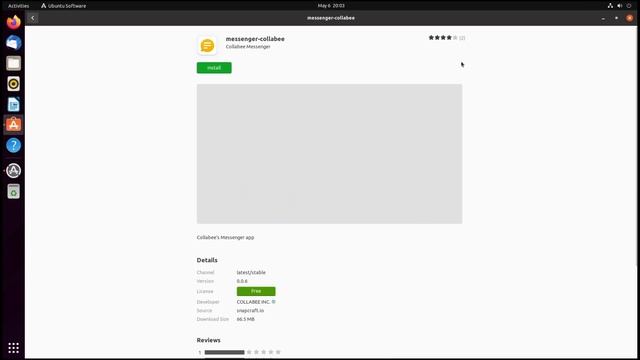This screenshot has width=640, height=360.
Task: Install messenger-collabee with the green button
Action: pyautogui.click(x=214, y=68)
